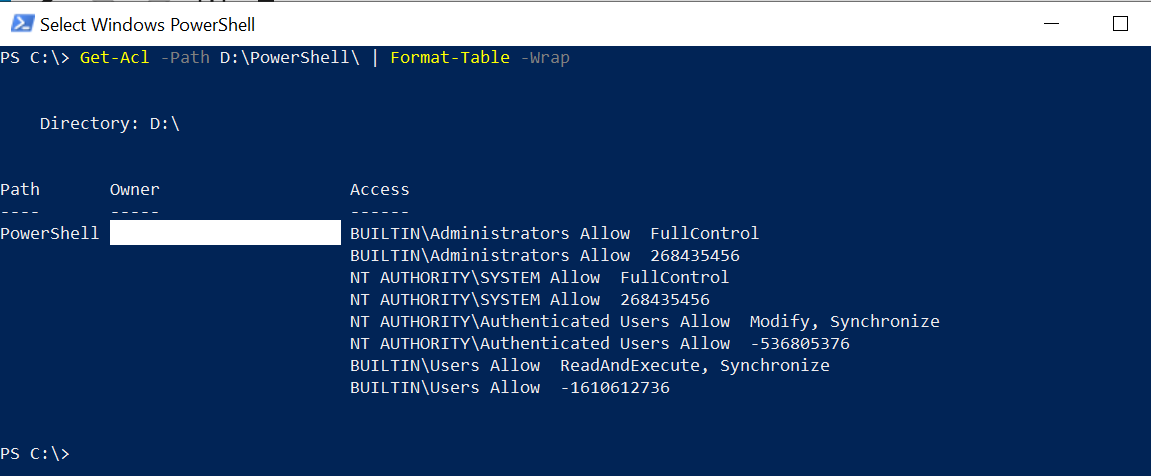Click the -Wrap parameter text
Image resolution: width=1151 pixels, height=476 pixels.
[x=545, y=58]
